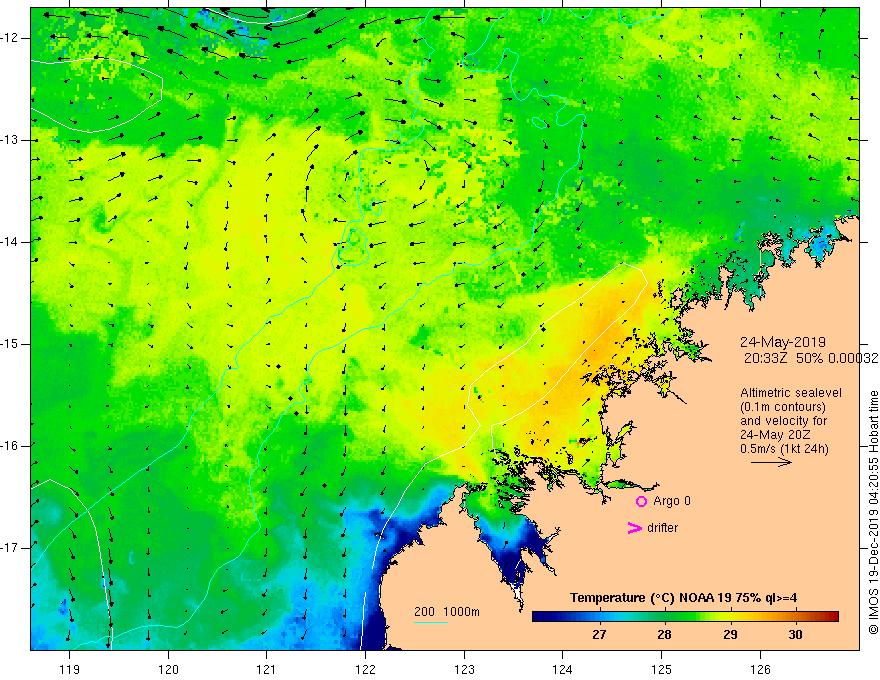Click the latitude axis label -13

[10, 140]
